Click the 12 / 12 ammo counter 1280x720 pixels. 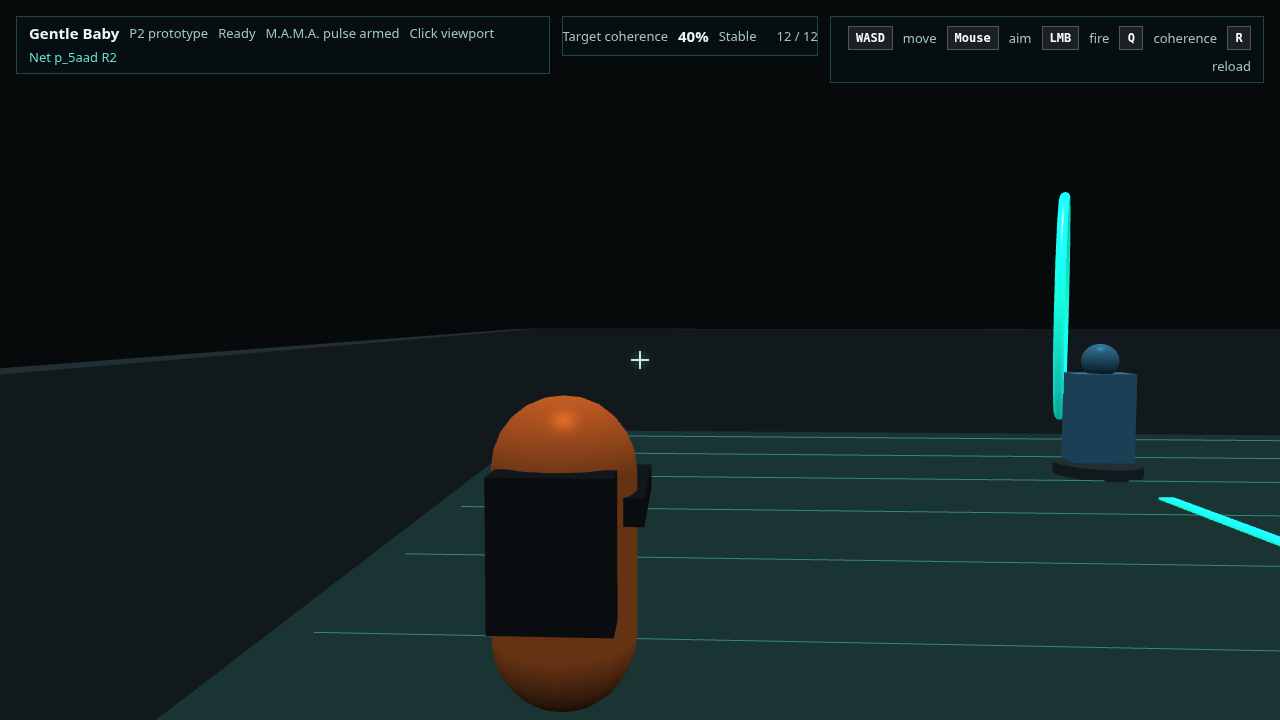[x=797, y=37]
